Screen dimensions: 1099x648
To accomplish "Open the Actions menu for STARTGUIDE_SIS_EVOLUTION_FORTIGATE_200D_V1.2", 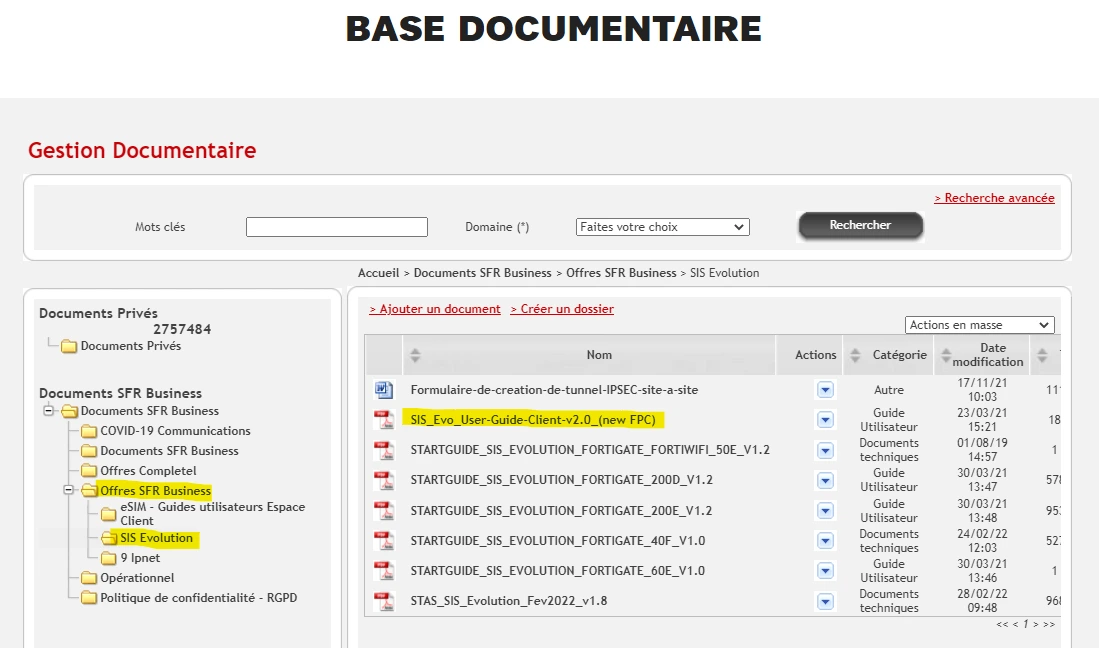I will [824, 481].
